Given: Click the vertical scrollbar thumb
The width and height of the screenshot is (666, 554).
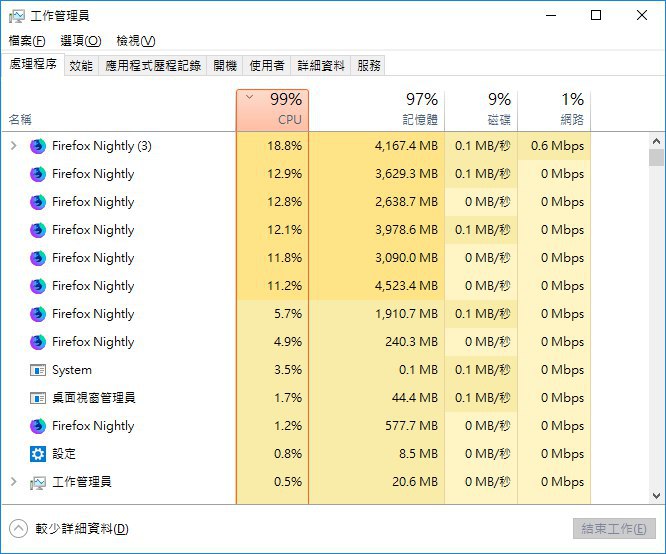Looking at the screenshot, I should click(656, 157).
